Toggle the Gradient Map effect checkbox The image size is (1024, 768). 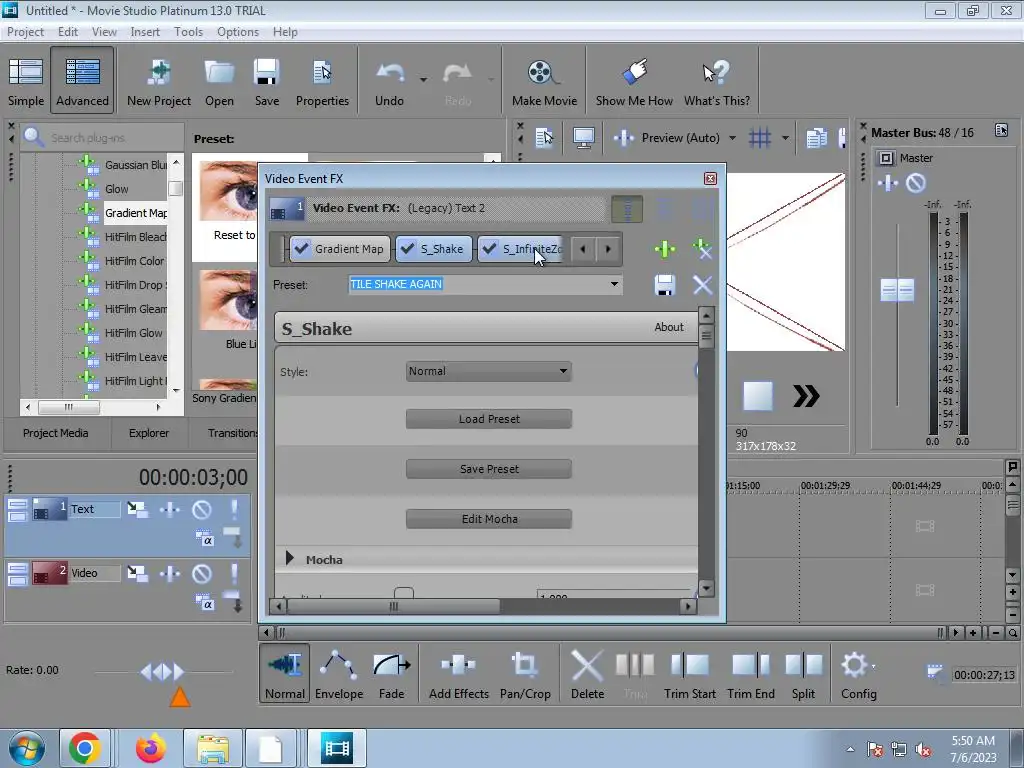tap(301, 249)
